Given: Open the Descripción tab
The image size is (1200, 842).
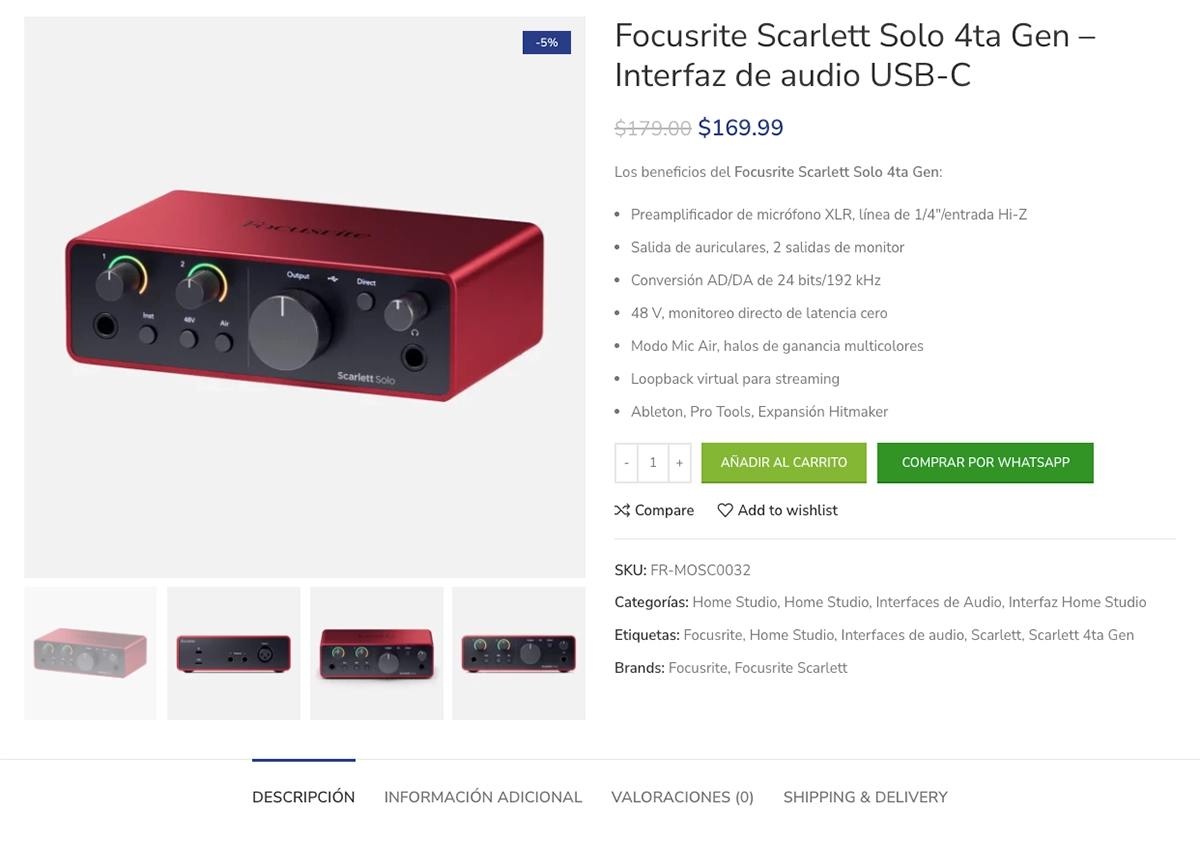Looking at the screenshot, I should (x=303, y=797).
